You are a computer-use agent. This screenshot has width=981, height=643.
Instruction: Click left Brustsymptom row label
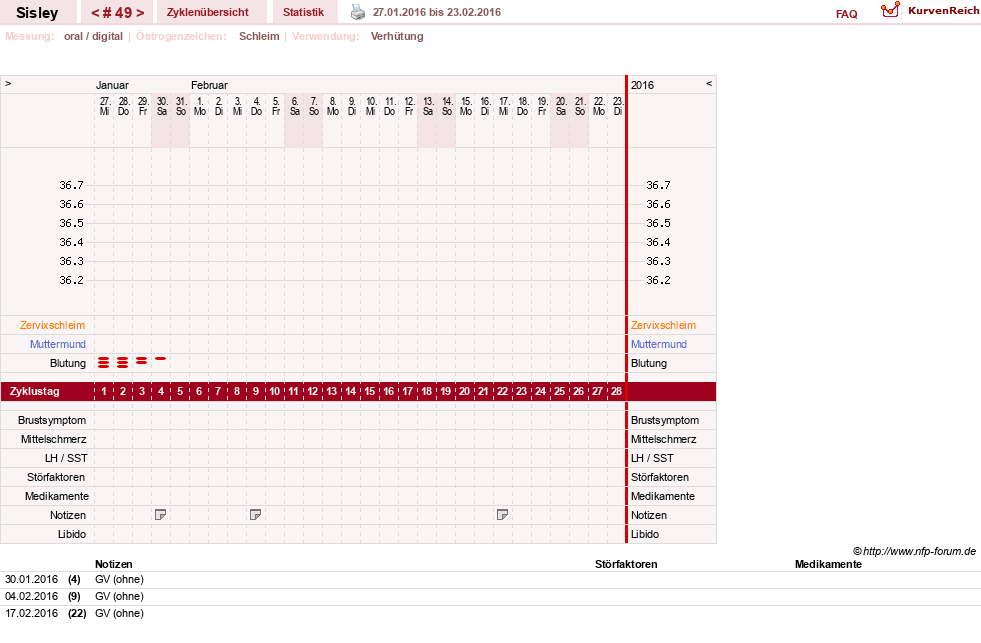[x=52, y=420]
